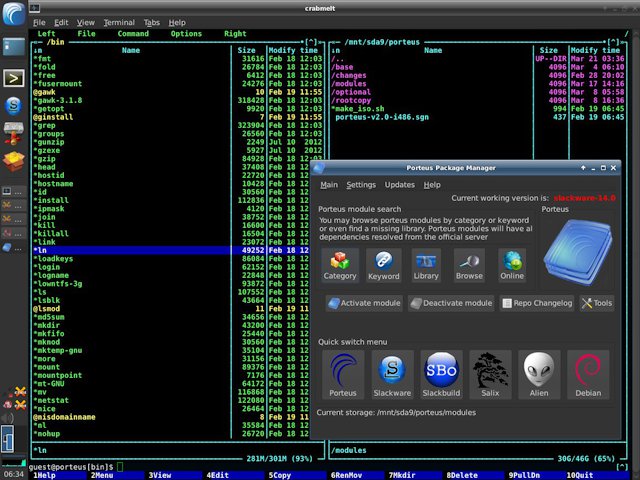Image resolution: width=640 pixels, height=480 pixels.
Task: Select the highlighted ln file row
Action: [x=171, y=250]
